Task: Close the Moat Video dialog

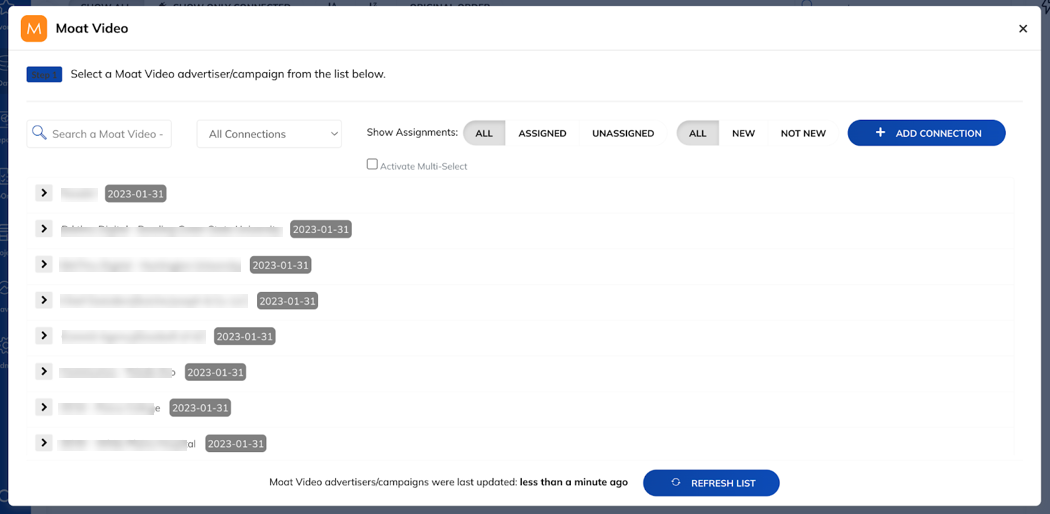Action: (1023, 29)
